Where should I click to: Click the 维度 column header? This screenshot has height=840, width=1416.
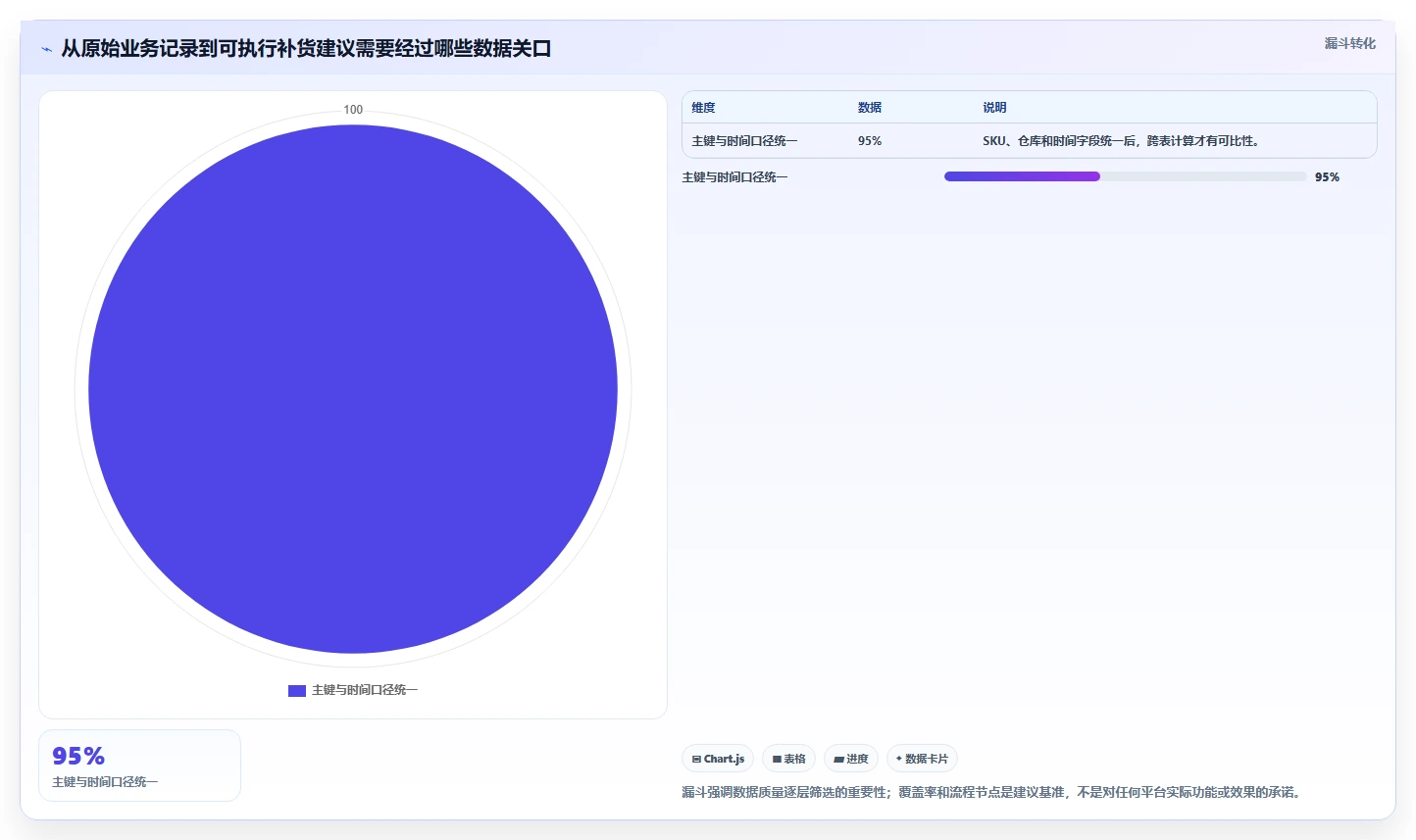pos(703,108)
